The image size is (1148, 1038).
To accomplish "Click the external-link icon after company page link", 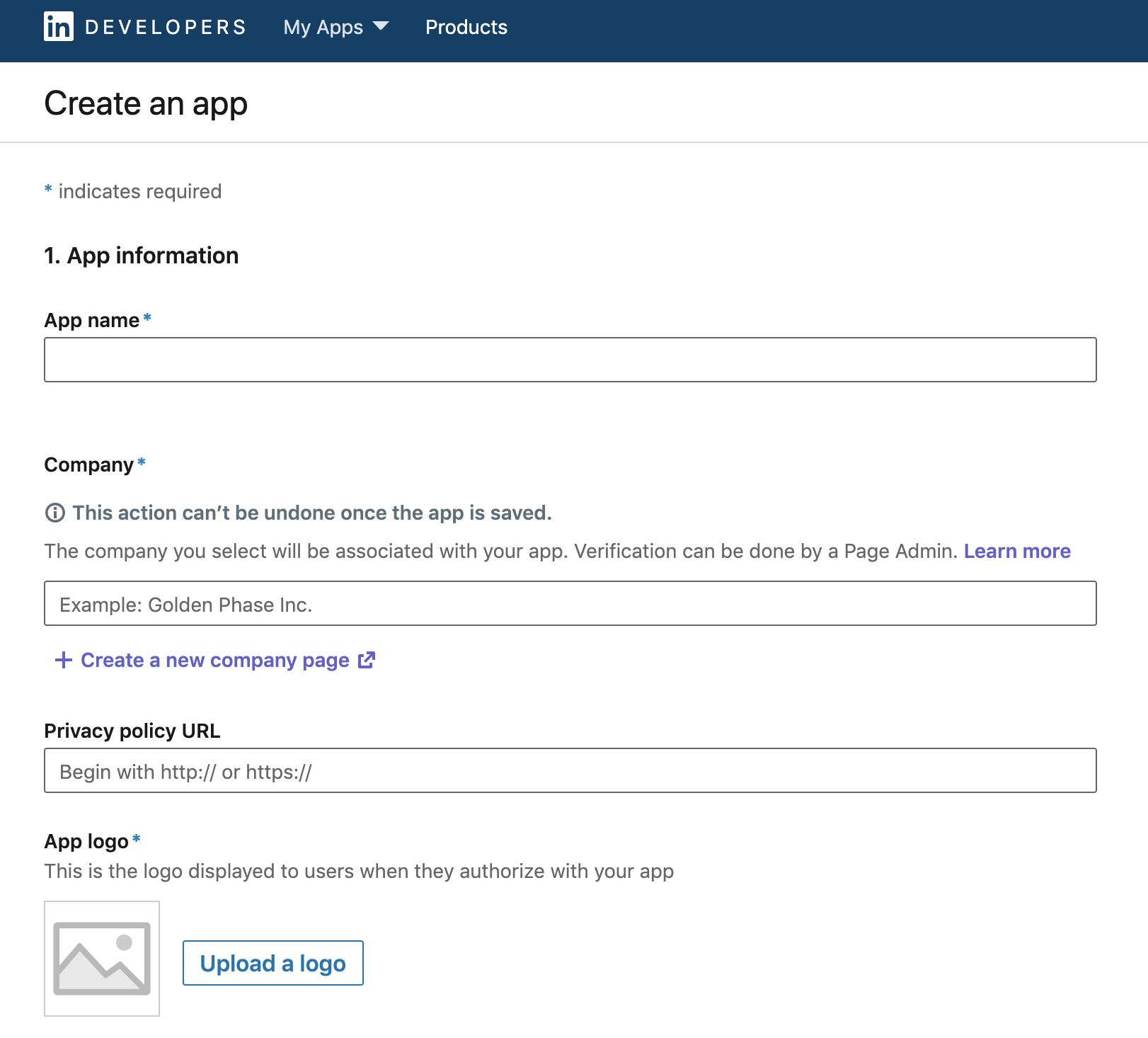I will point(367,659).
